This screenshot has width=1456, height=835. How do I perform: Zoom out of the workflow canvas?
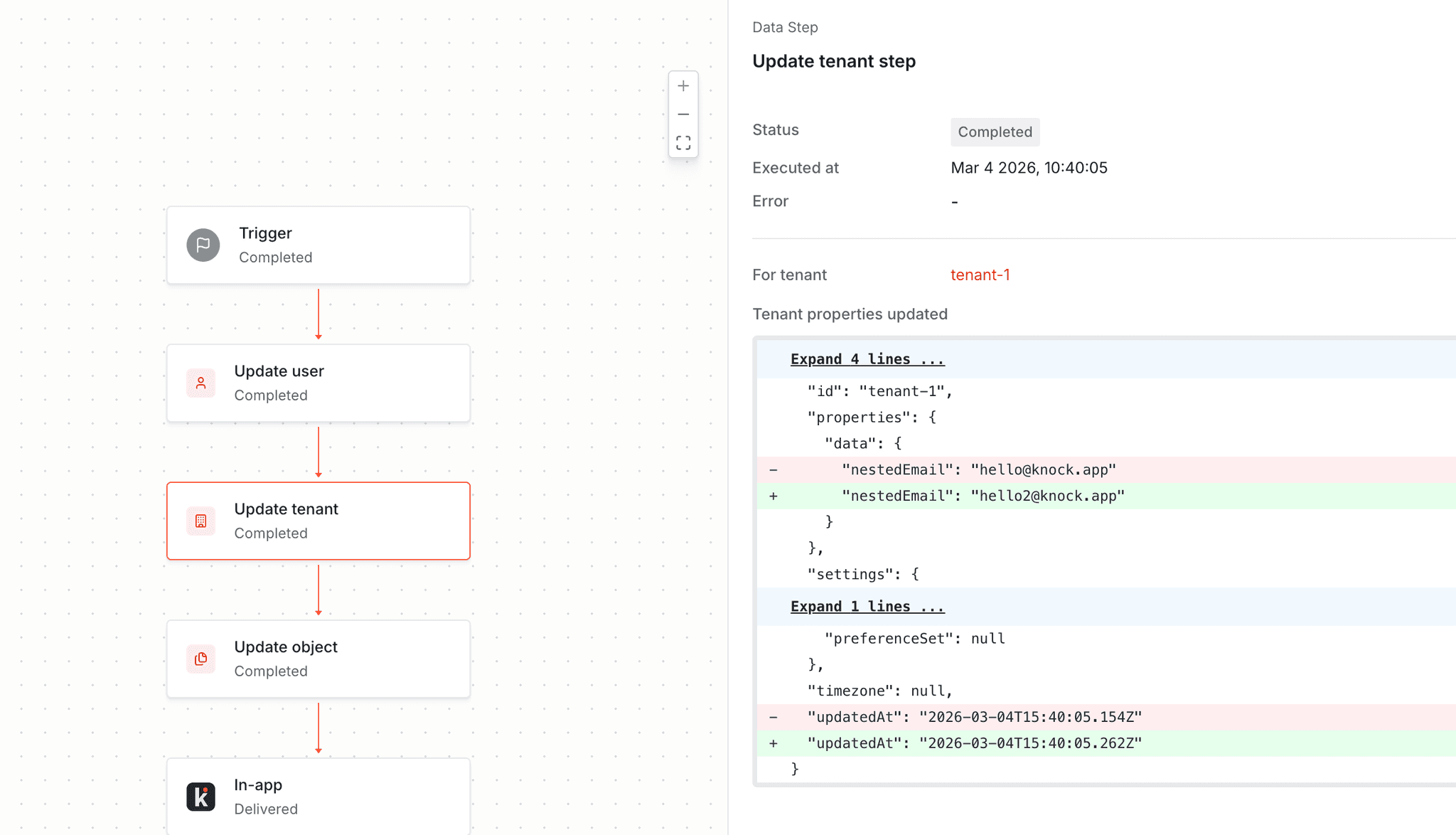pyautogui.click(x=683, y=114)
